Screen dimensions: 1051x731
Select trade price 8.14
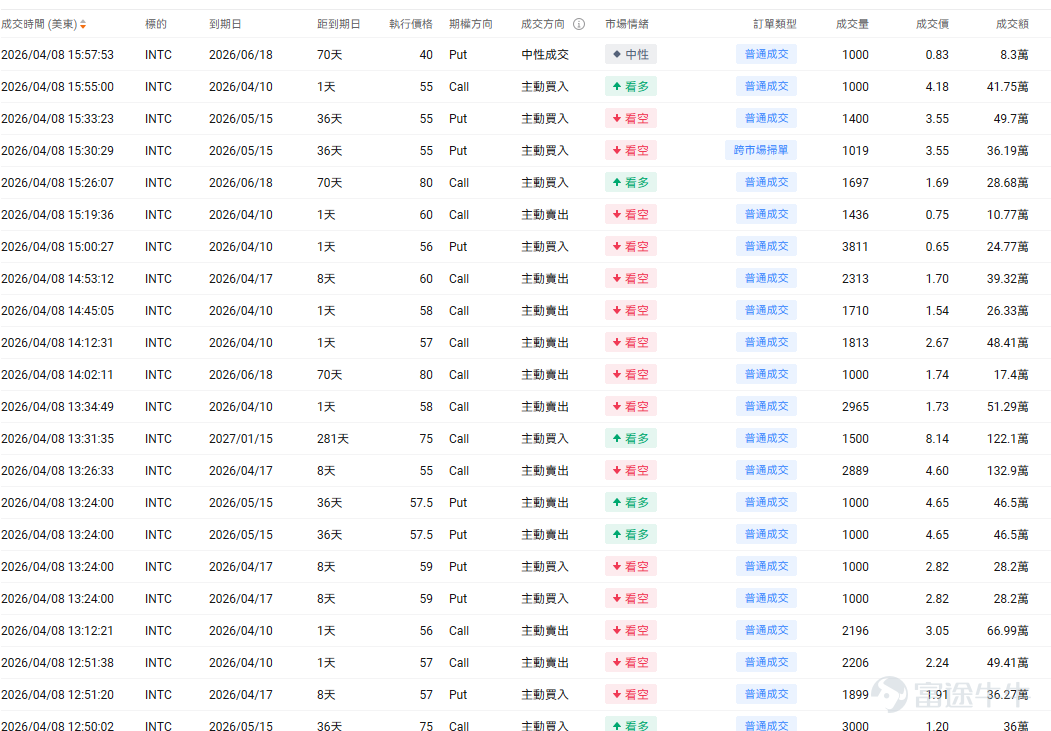pyautogui.click(x=937, y=439)
